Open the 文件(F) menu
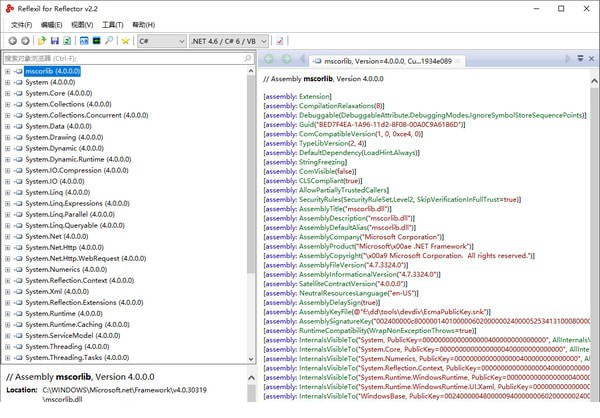This screenshot has height=418, width=600. (x=21, y=25)
